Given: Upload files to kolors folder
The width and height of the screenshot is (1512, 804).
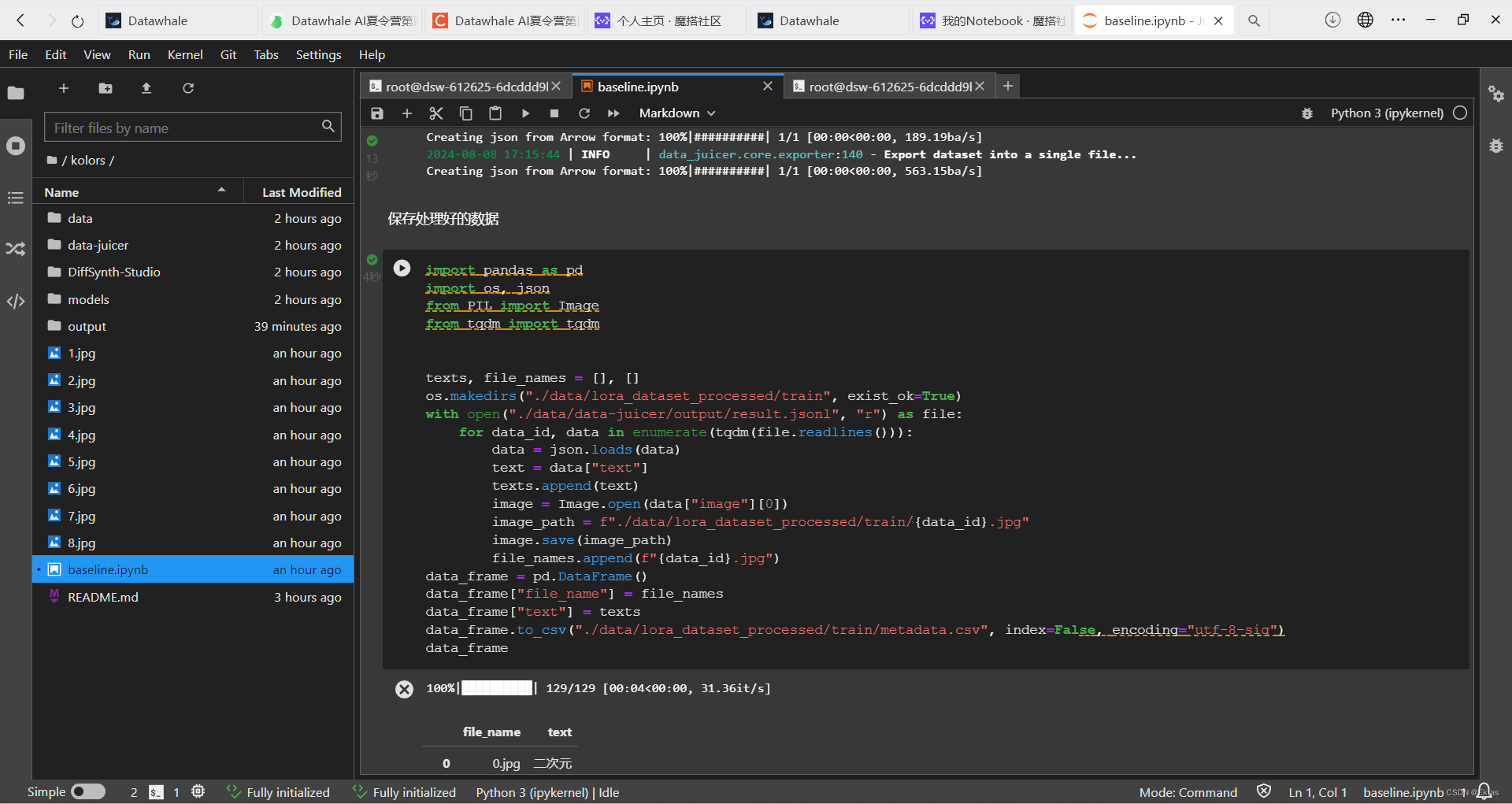Looking at the screenshot, I should (146, 88).
